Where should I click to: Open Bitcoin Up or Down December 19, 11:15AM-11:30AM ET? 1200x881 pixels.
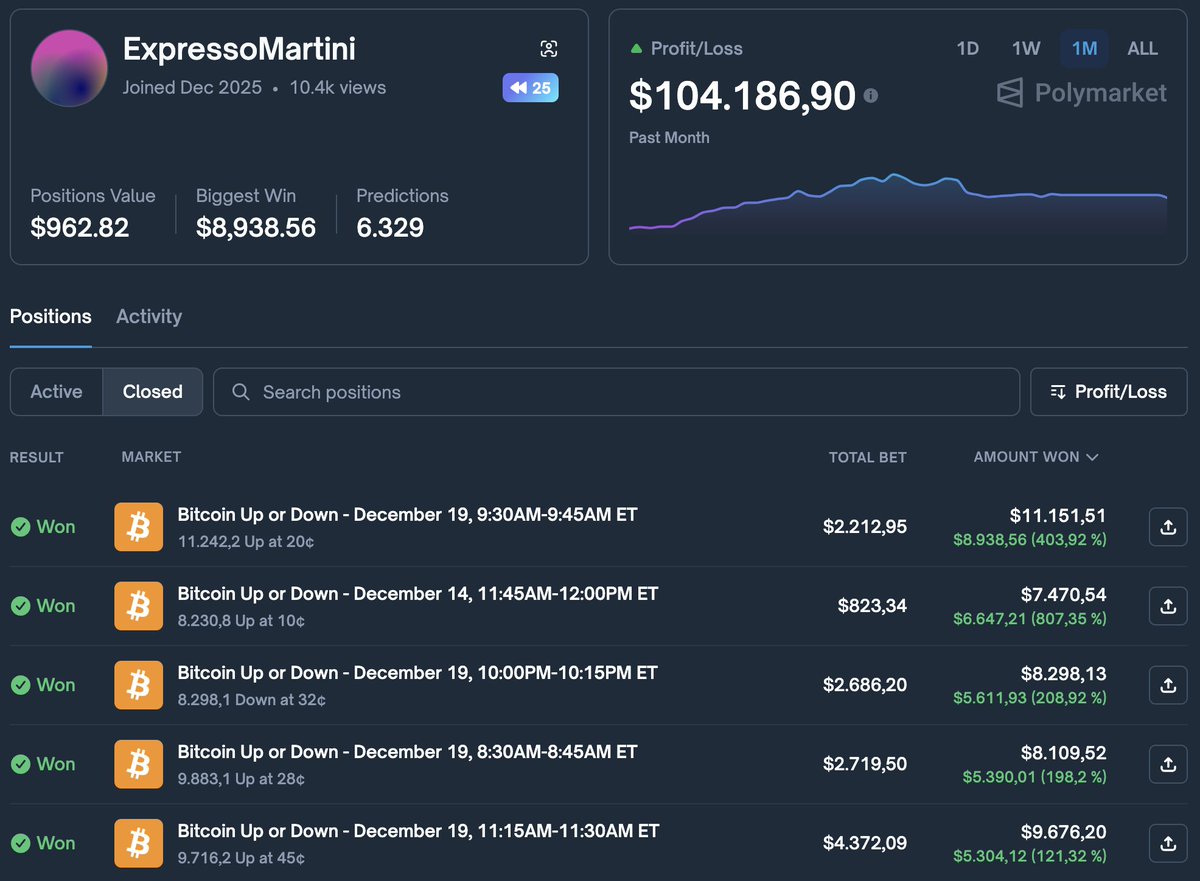click(x=418, y=831)
